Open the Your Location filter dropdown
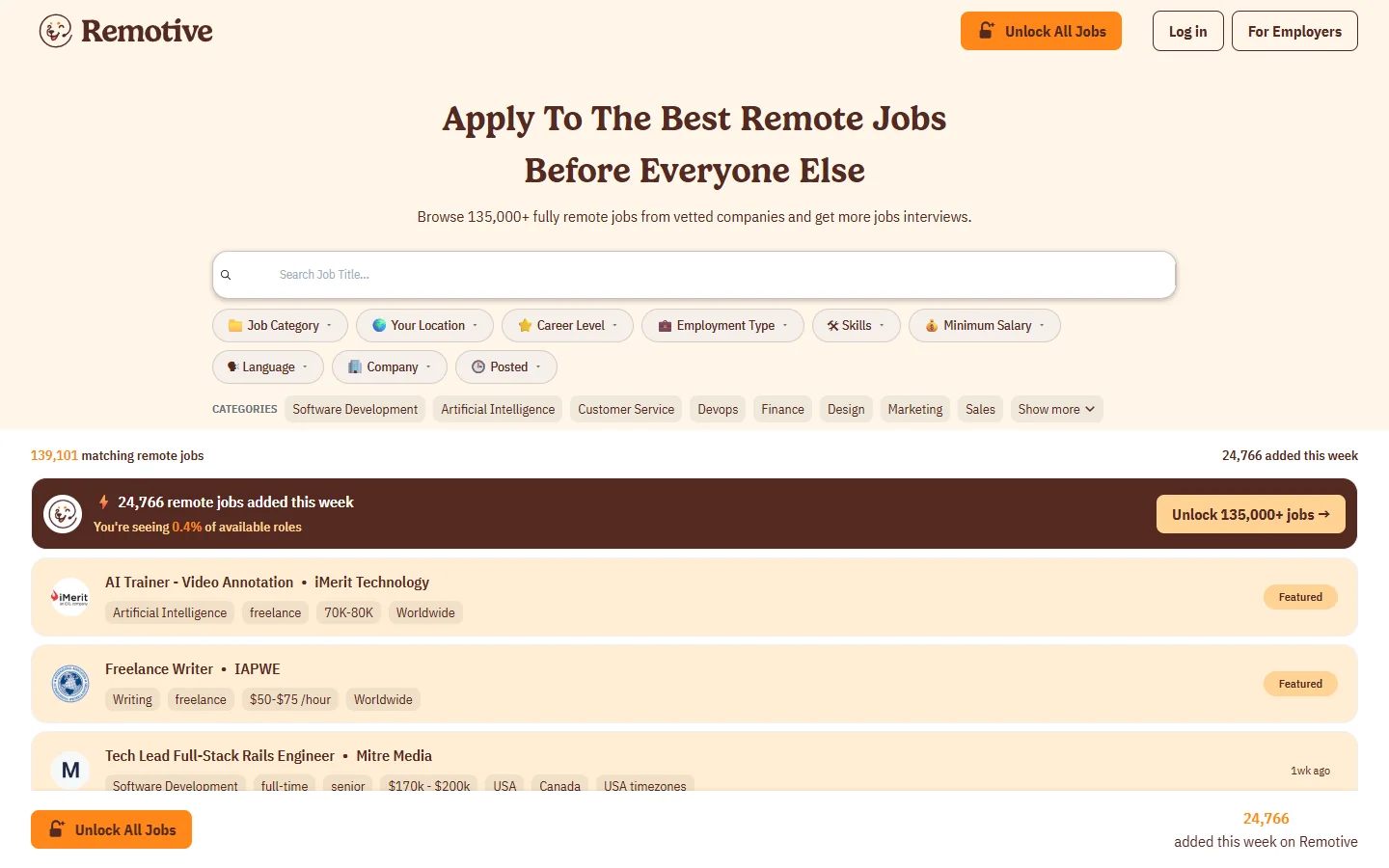 [424, 326]
